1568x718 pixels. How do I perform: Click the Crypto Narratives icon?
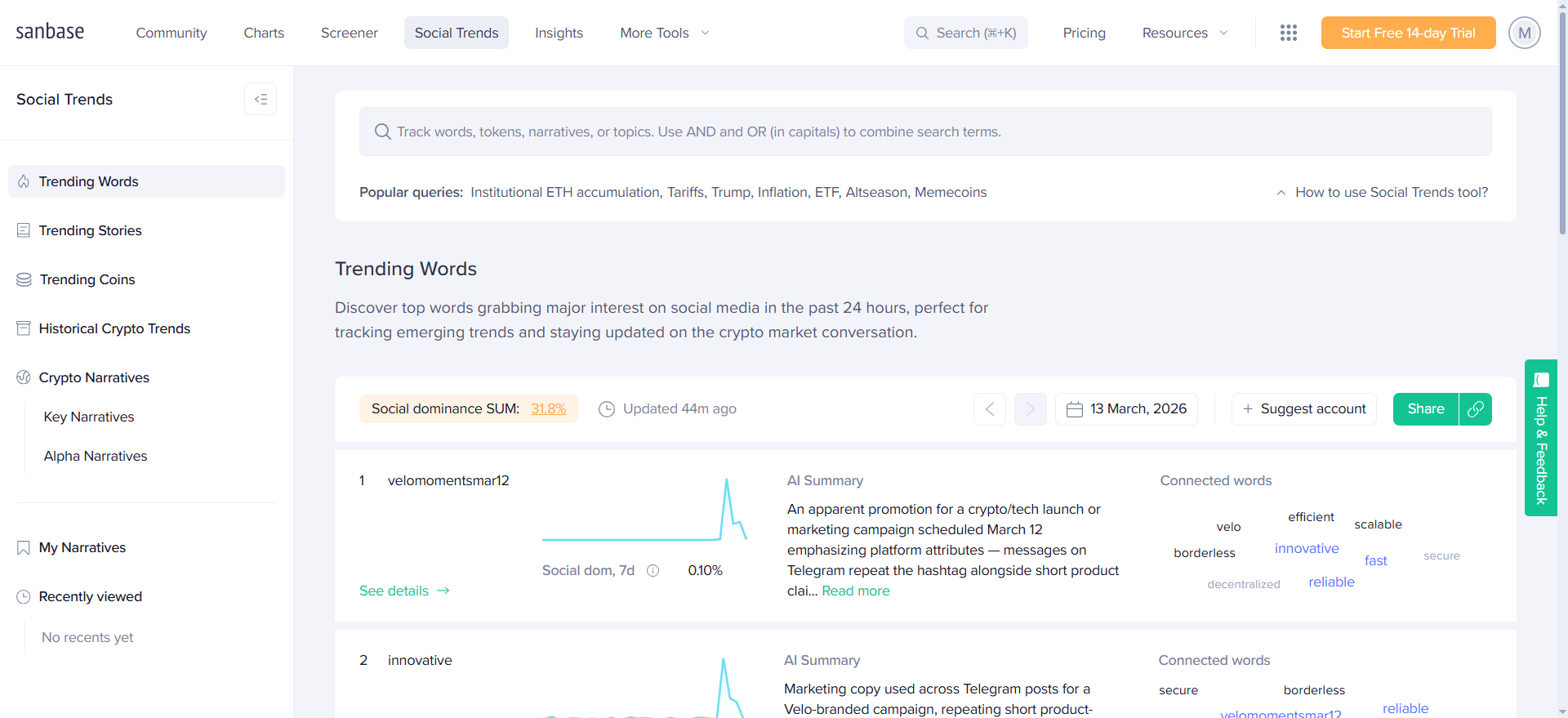coord(24,377)
